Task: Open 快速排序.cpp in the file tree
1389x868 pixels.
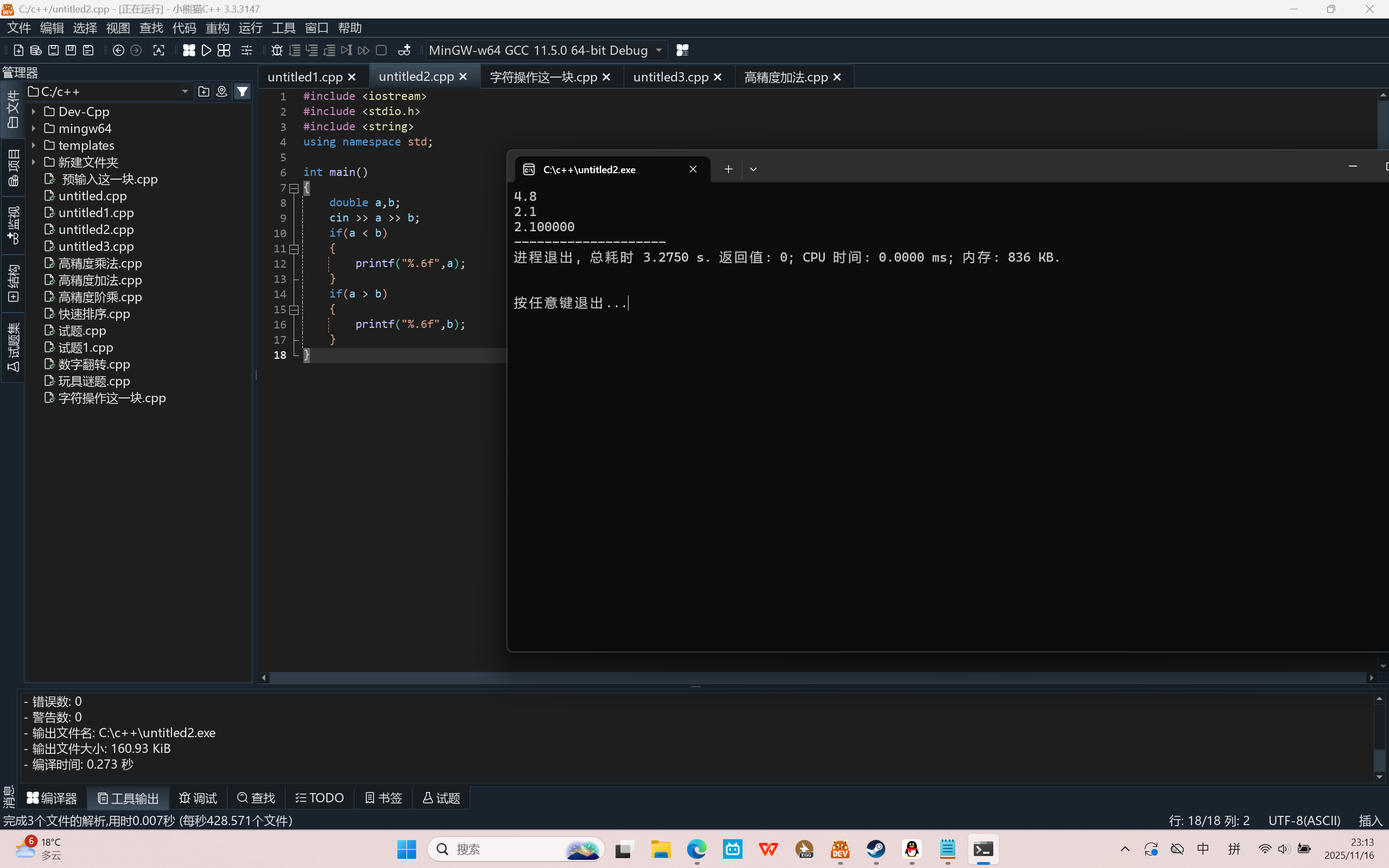Action: (x=94, y=314)
